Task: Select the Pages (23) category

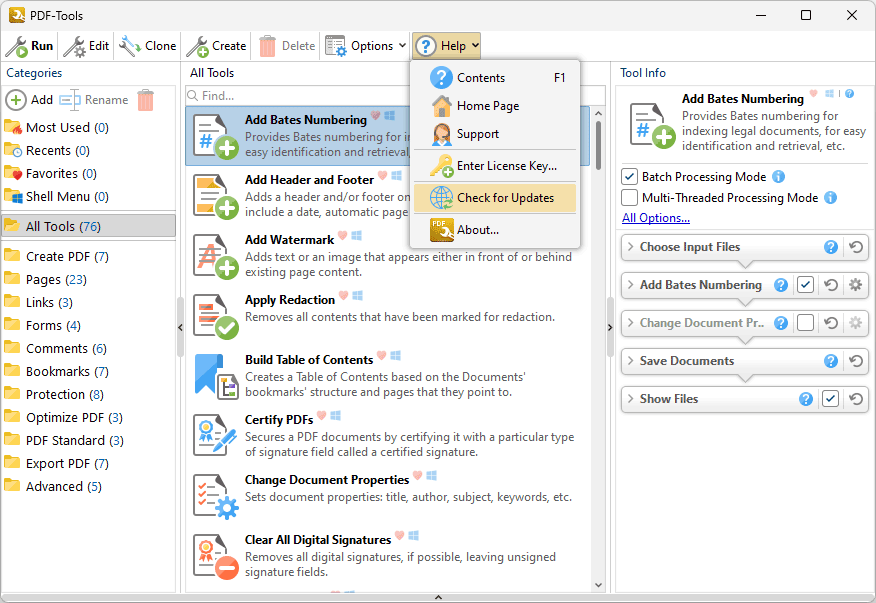Action: pos(89,279)
